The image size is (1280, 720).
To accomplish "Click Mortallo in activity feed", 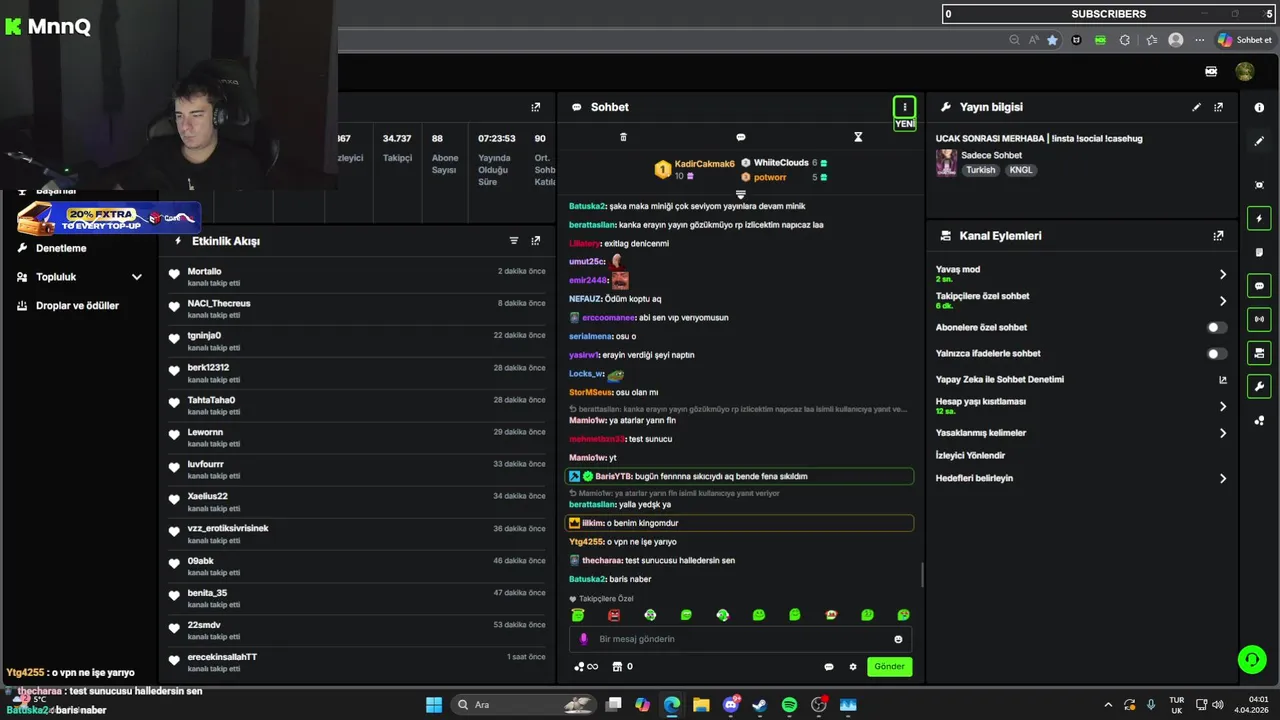I will point(204,272).
